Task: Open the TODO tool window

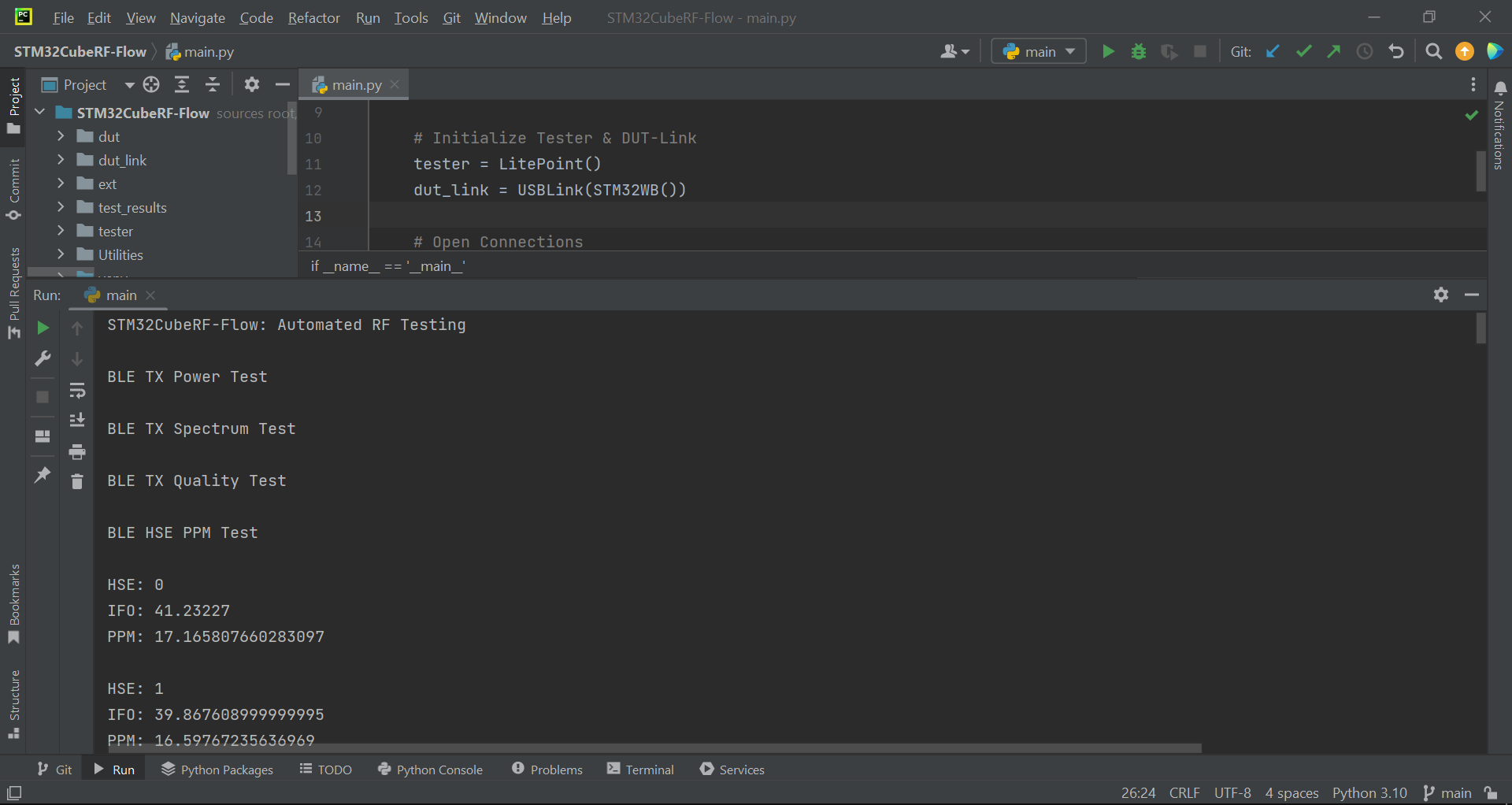Action: (x=326, y=770)
